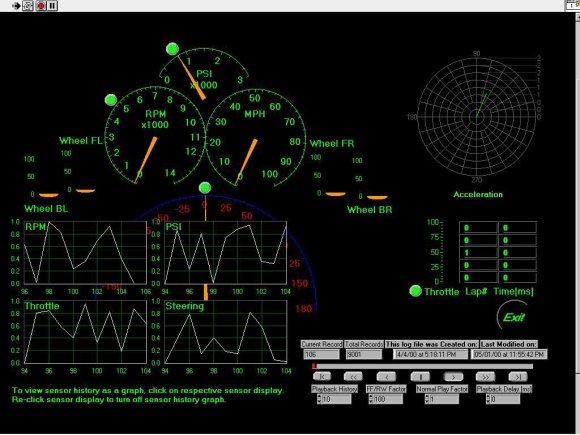The image size is (580, 435).
Task: Toggle the green LED beside the RPM gauge
Action: point(111,100)
